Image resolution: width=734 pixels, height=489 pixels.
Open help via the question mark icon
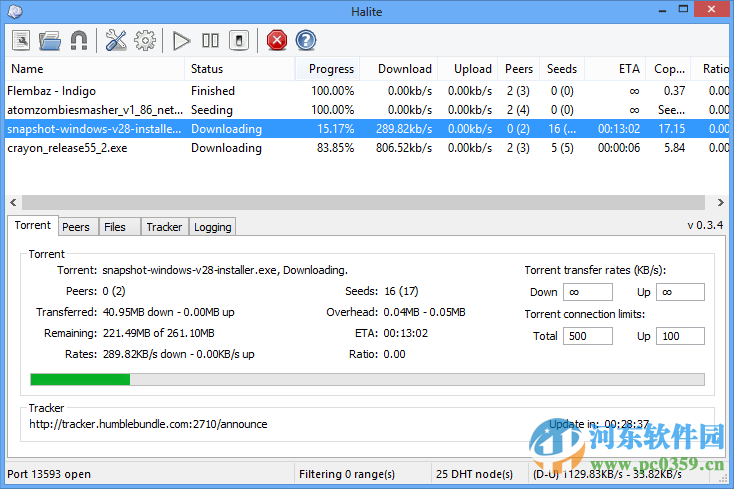pyautogui.click(x=306, y=41)
